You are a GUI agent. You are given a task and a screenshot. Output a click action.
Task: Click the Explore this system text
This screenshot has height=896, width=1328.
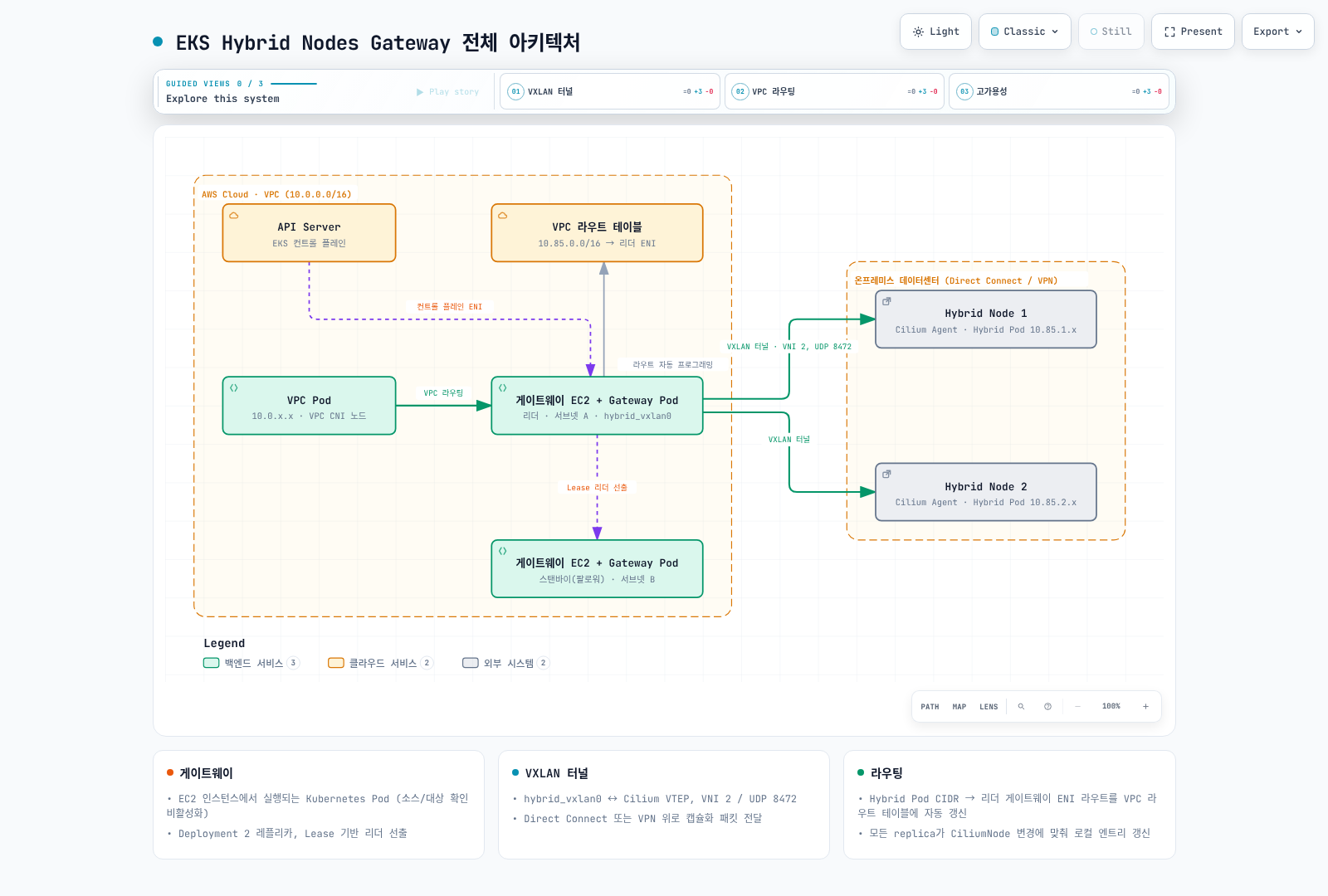coord(222,99)
